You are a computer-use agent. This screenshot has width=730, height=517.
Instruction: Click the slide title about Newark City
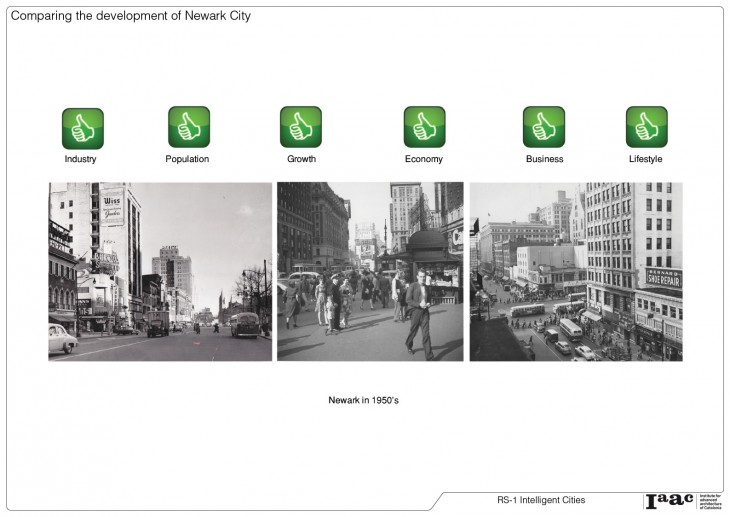click(x=131, y=16)
